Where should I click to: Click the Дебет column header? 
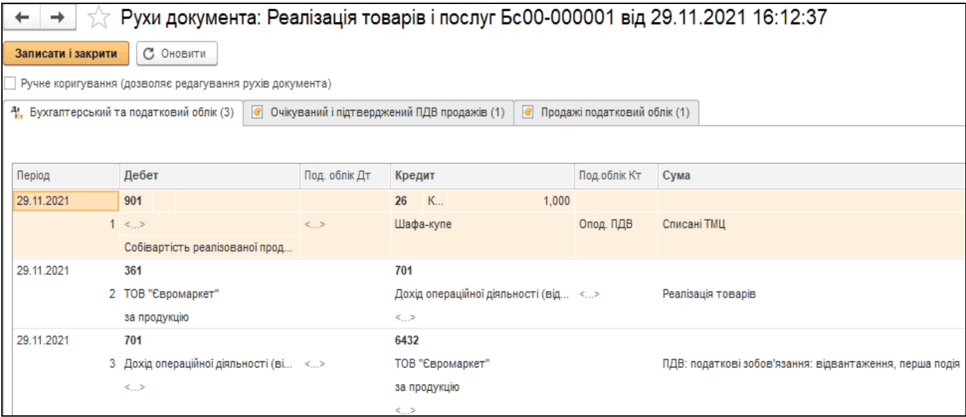point(141,176)
